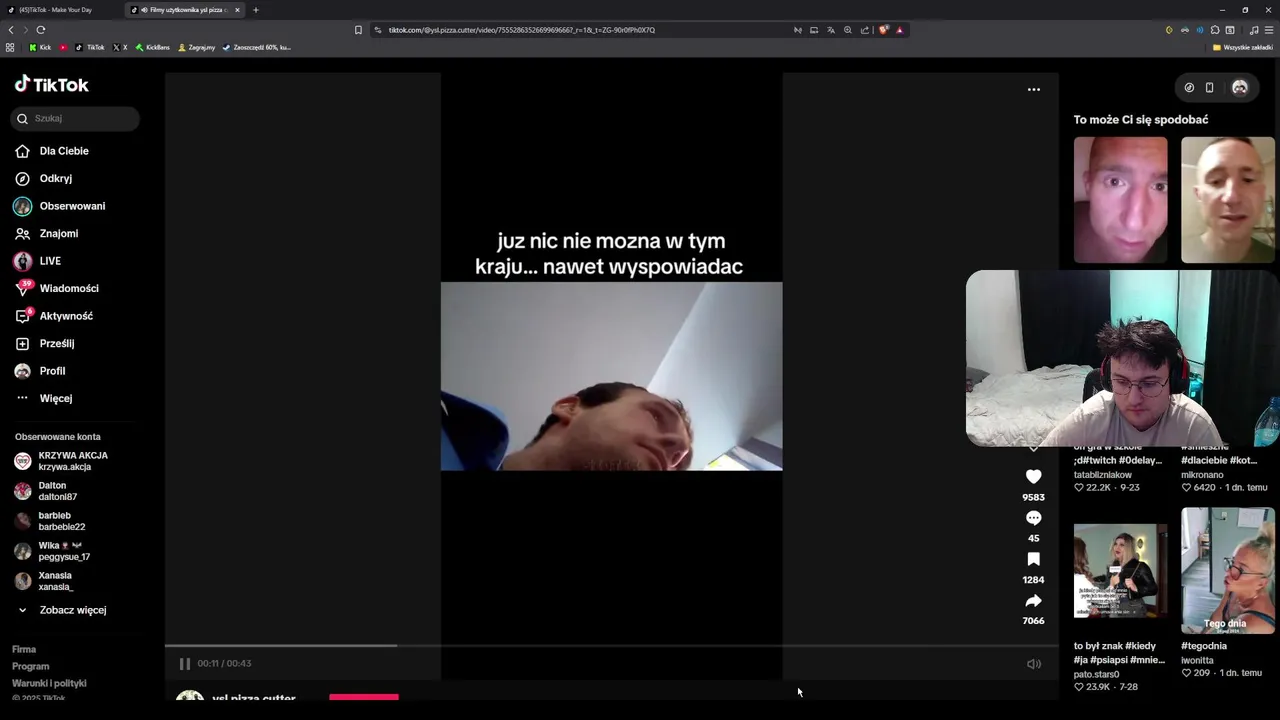Click iwonitta username text

coord(1197,660)
